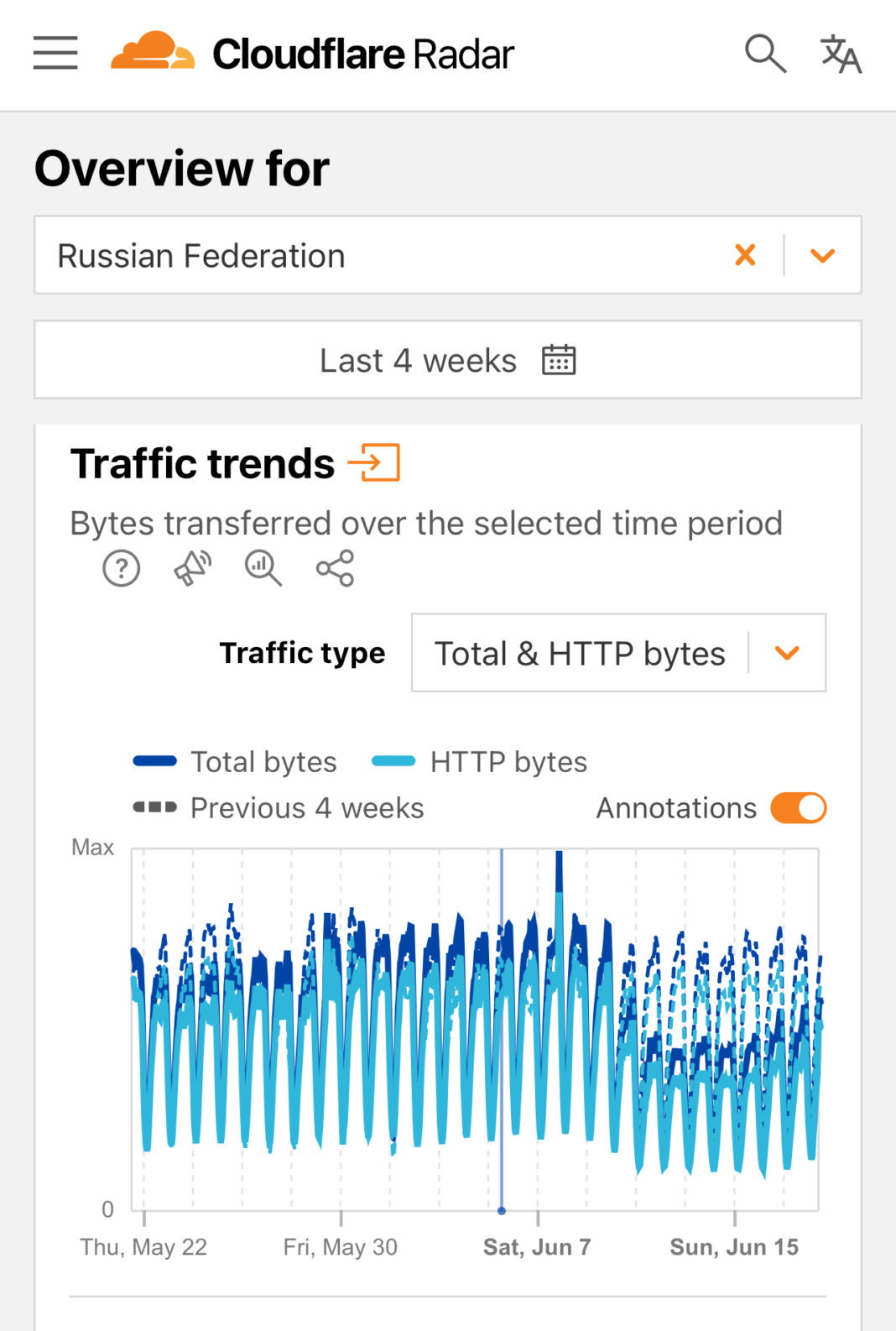Viewport: 896px width, 1331px height.
Task: Open the Last 4 weeks date selector
Action: 448,360
